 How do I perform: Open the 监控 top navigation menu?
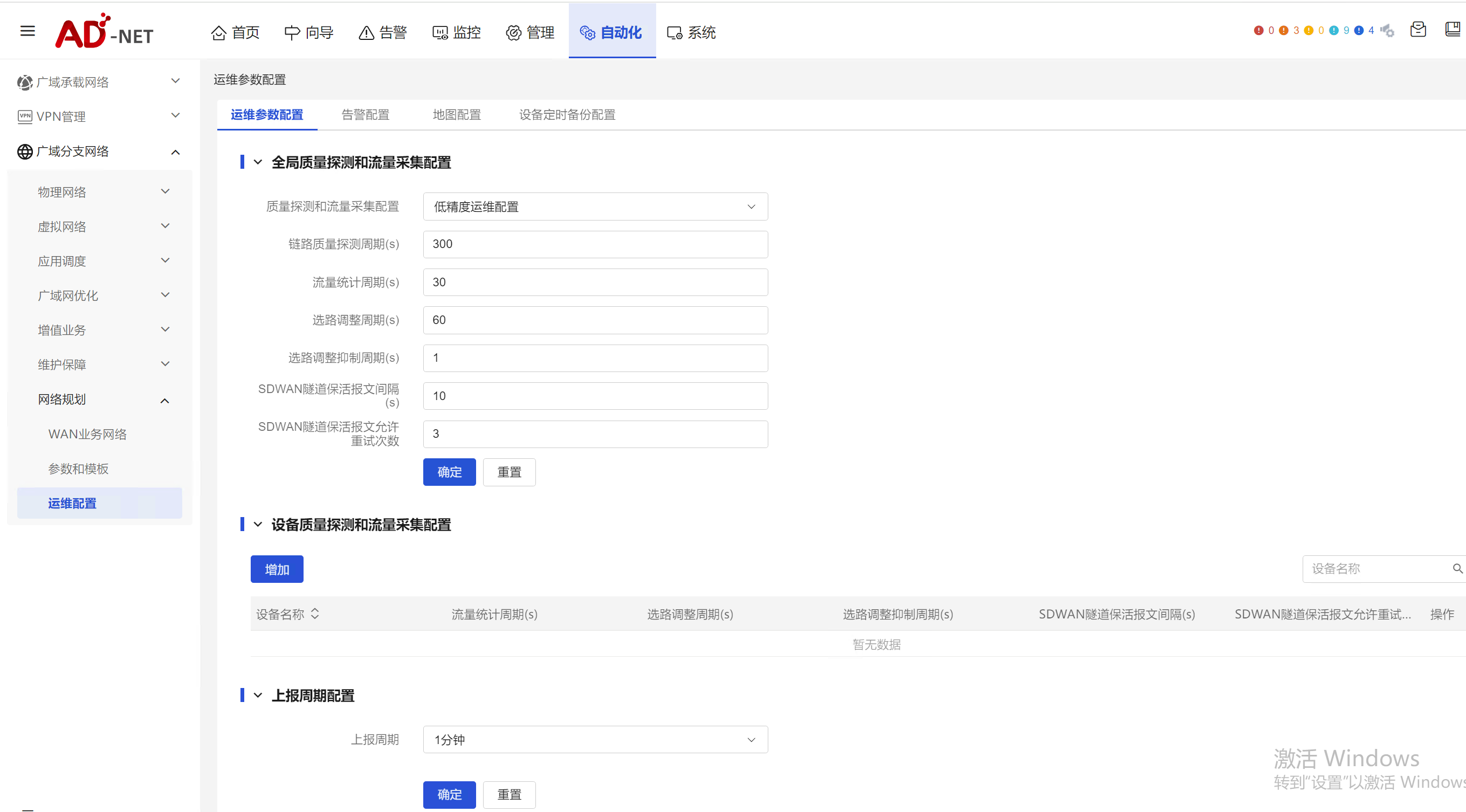(457, 32)
